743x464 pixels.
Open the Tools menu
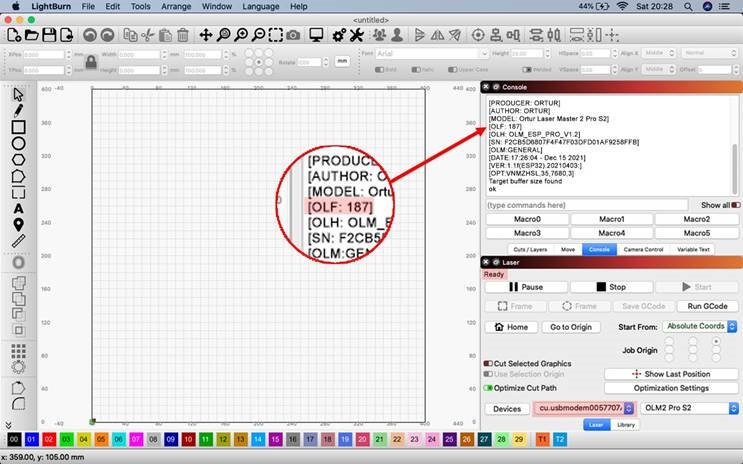point(140,7)
